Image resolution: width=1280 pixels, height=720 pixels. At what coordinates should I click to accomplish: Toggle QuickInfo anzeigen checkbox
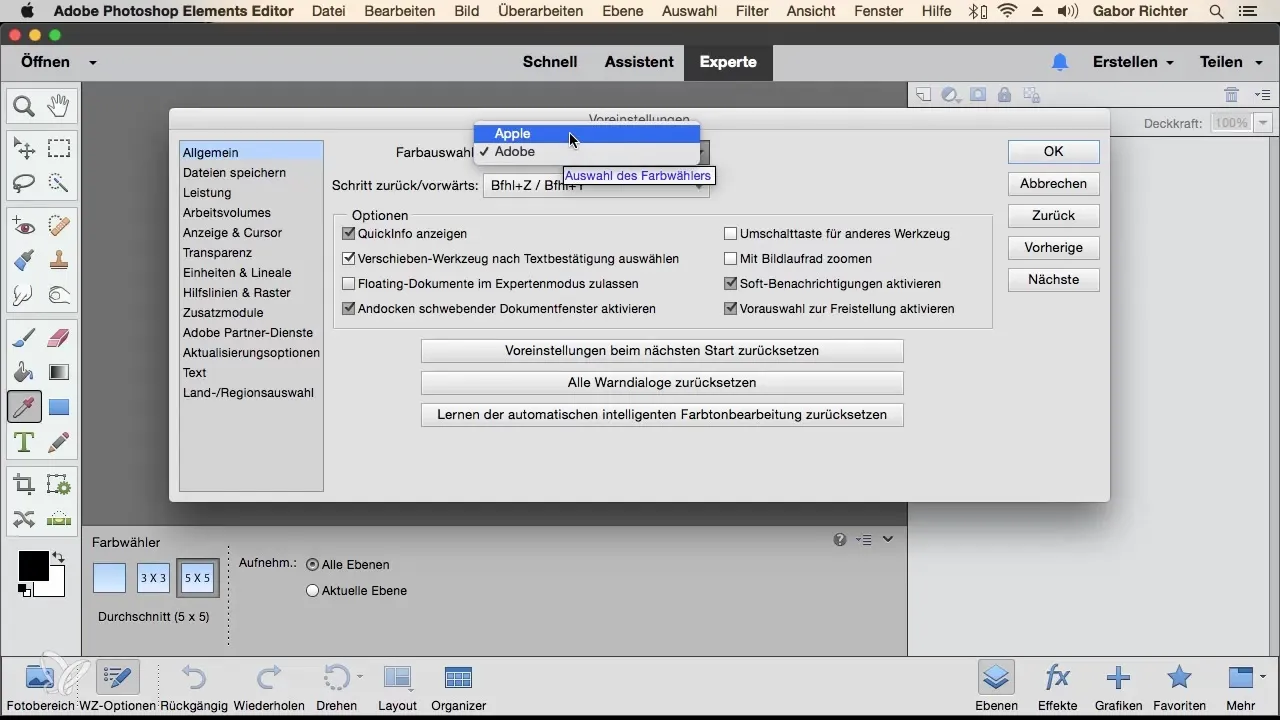pos(349,234)
